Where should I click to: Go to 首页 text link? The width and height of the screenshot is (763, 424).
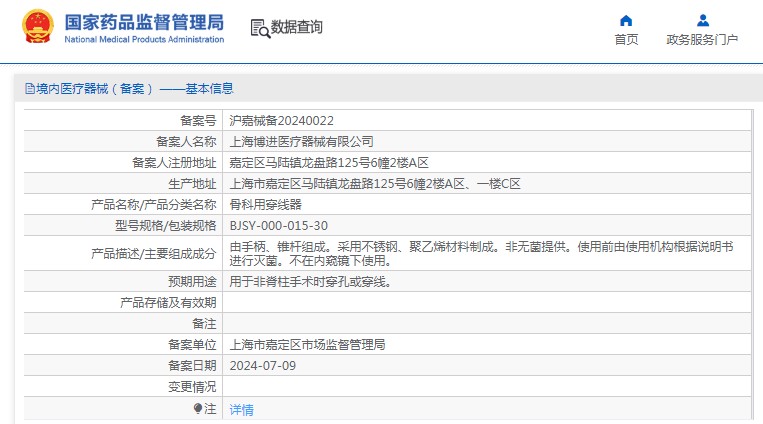click(626, 40)
